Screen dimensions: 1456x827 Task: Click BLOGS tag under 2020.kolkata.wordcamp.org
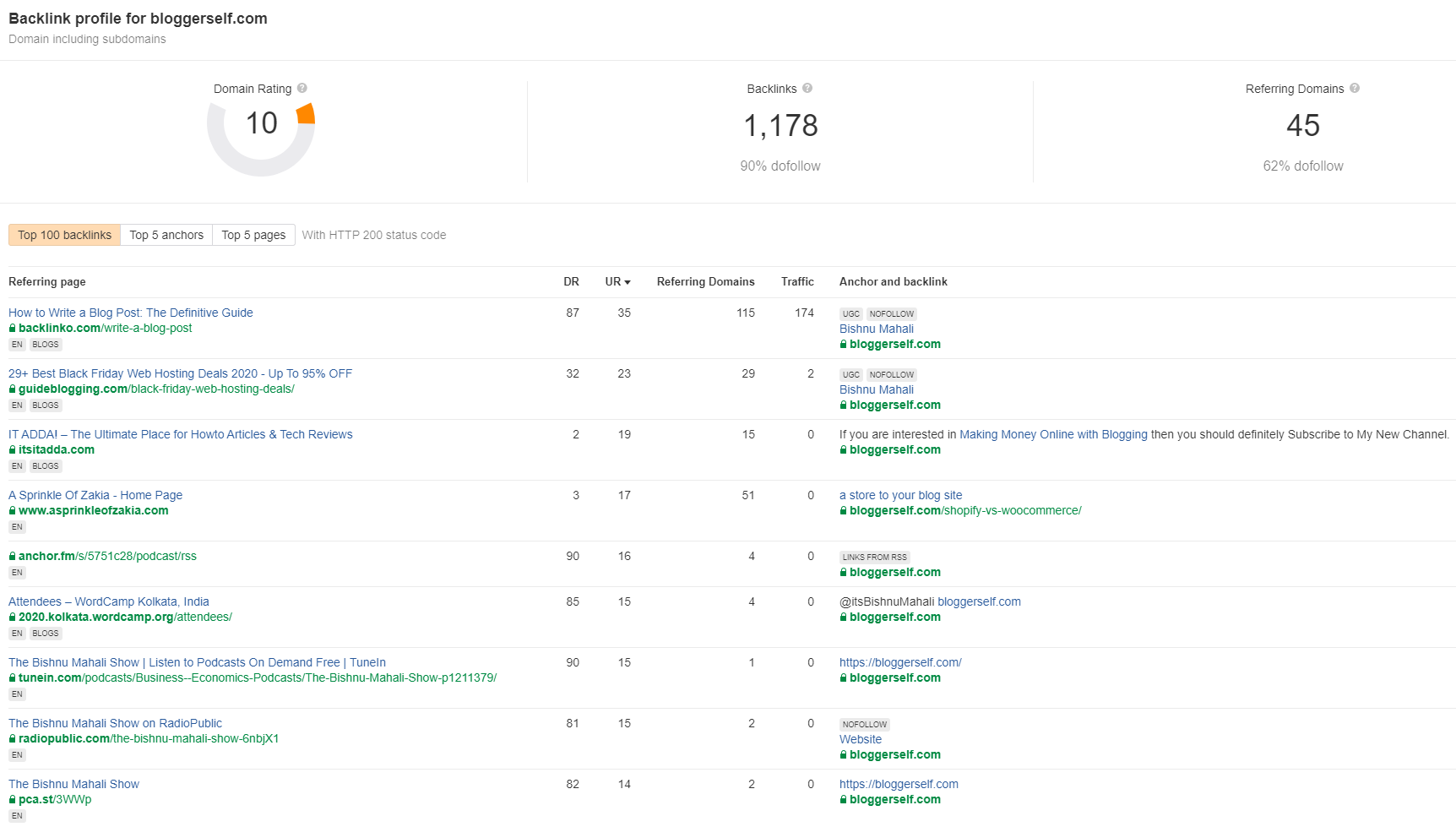46,633
